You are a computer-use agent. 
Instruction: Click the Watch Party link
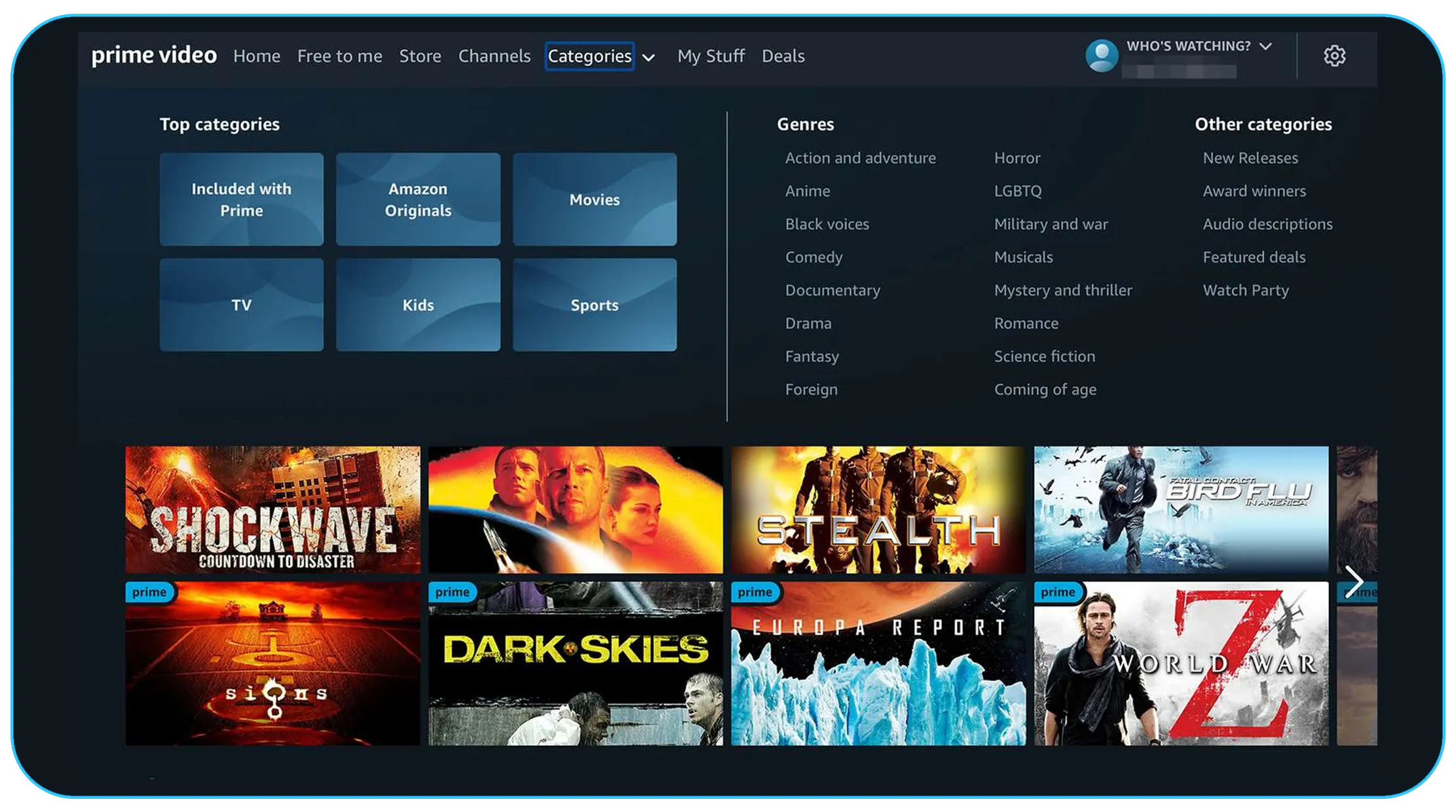pyautogui.click(x=1245, y=290)
